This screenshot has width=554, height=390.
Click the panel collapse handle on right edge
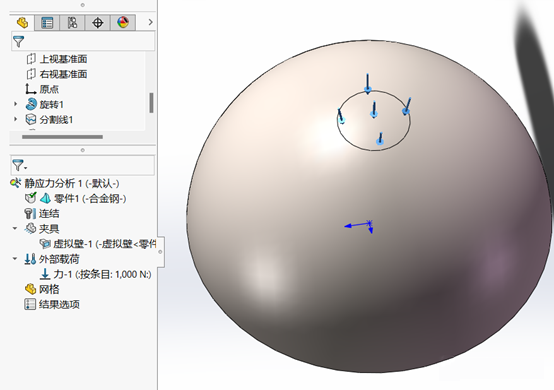160,252
